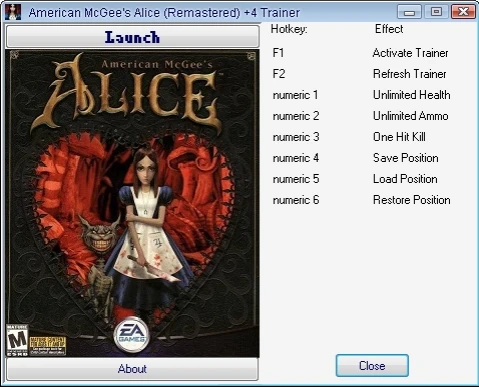Screen dimensions: 479x387
Task: Maximize the trainer window
Action: (436, 12)
